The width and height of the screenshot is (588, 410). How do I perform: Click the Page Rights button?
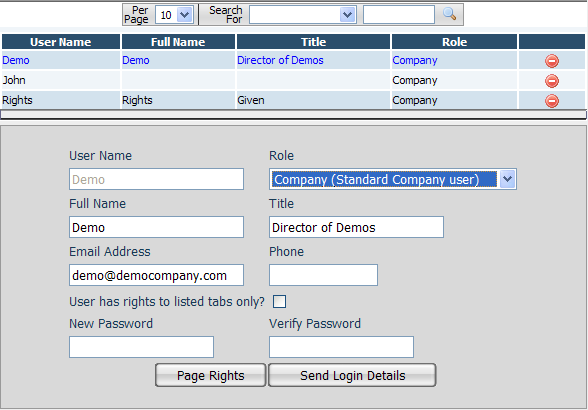[210, 375]
